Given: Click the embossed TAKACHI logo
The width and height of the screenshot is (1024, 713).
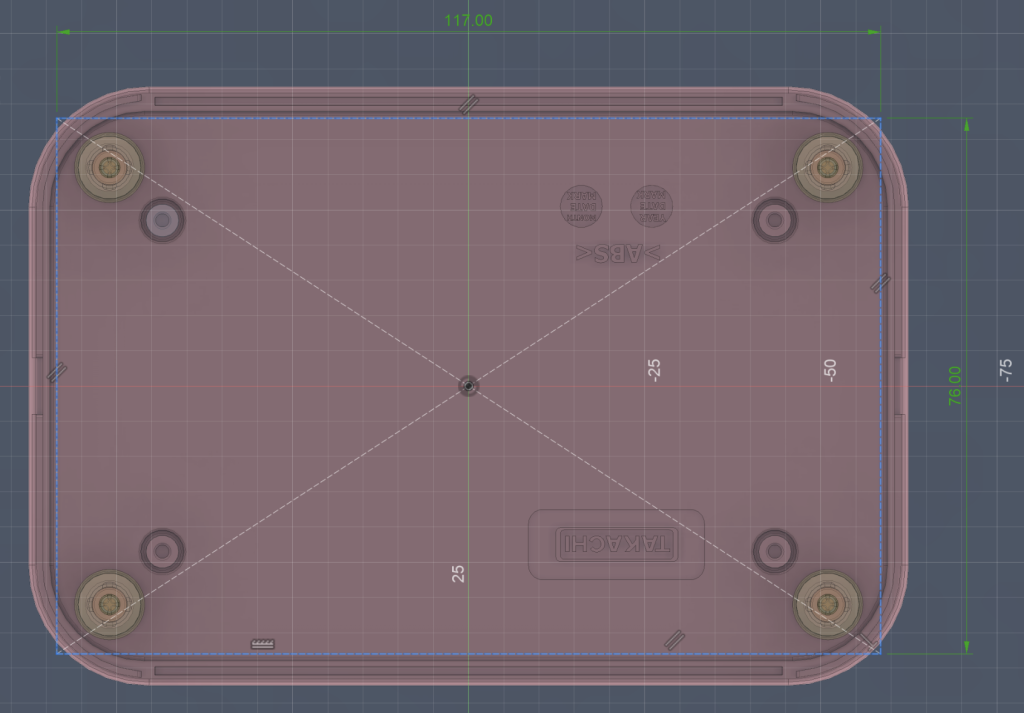Looking at the screenshot, I should 616,544.
